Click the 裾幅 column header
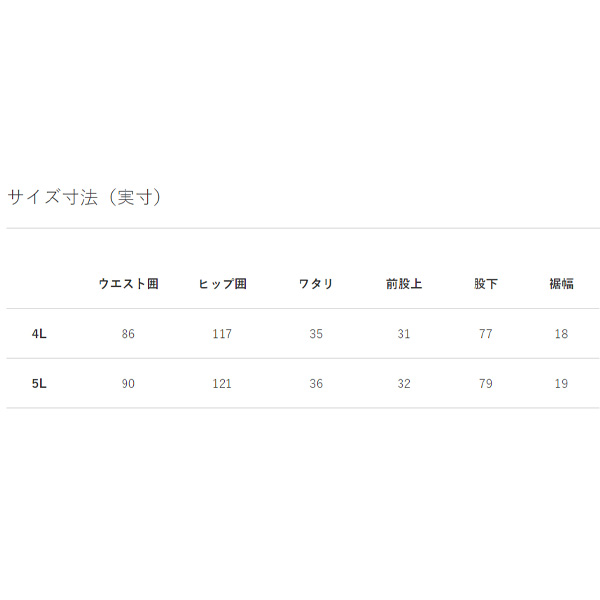 (x=561, y=284)
